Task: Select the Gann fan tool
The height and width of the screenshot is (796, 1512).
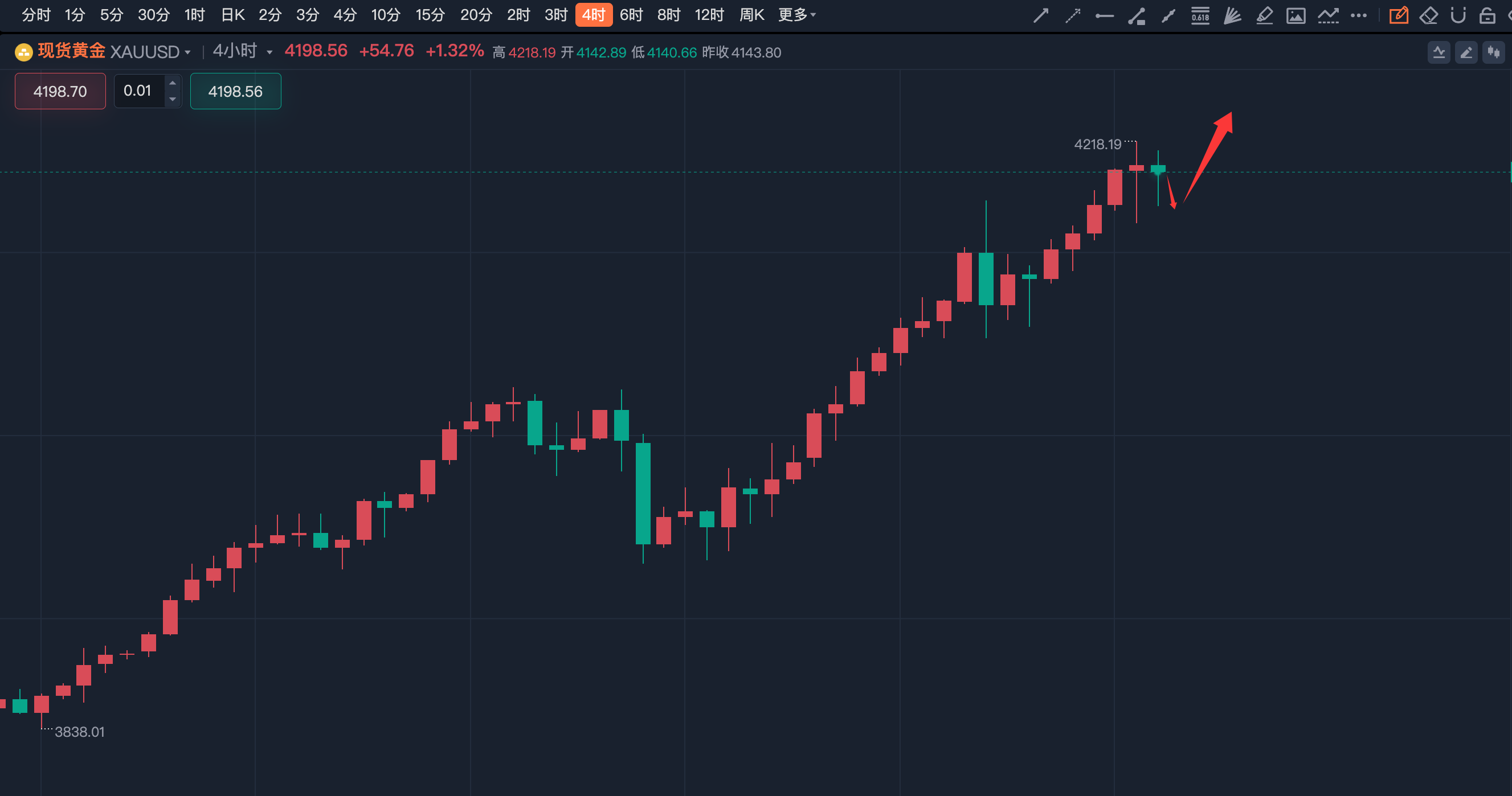Action: [x=1232, y=15]
